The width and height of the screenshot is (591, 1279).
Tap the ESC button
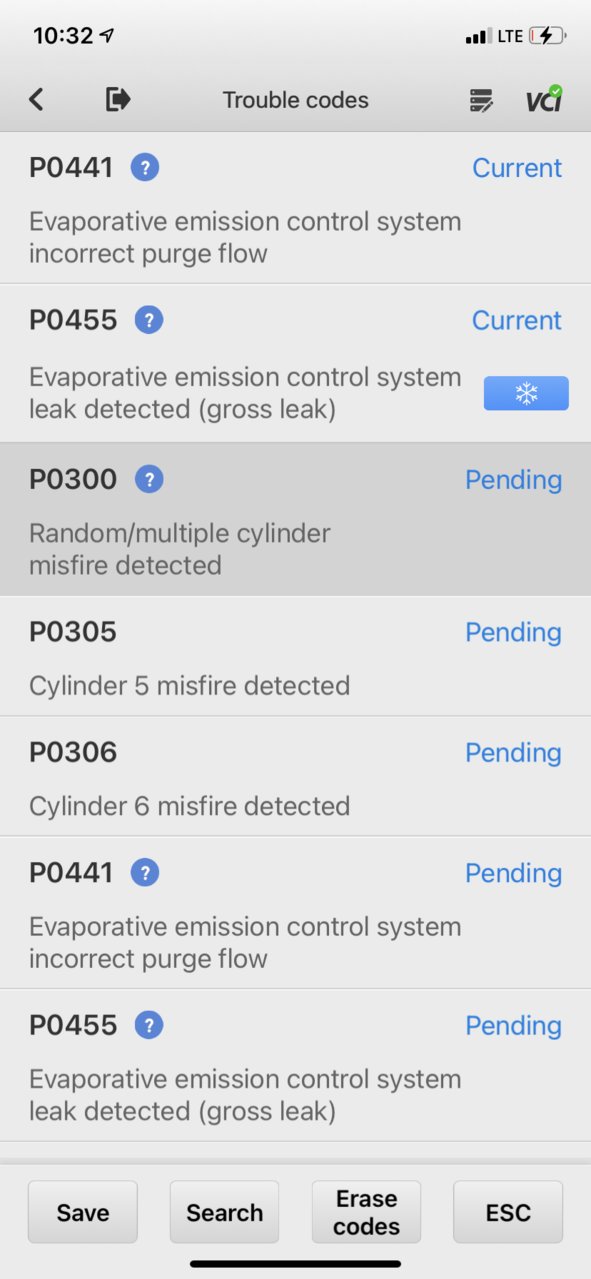pyautogui.click(x=508, y=1212)
